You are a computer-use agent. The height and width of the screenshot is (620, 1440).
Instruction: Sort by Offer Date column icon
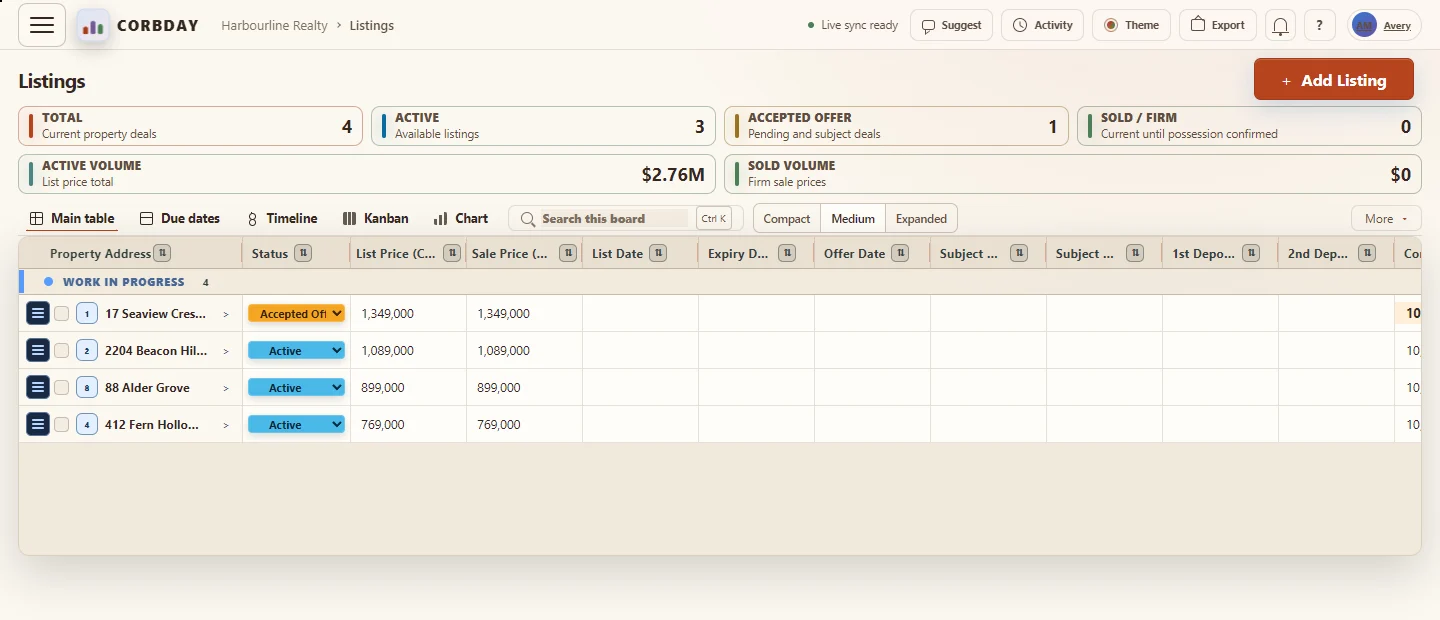[900, 253]
